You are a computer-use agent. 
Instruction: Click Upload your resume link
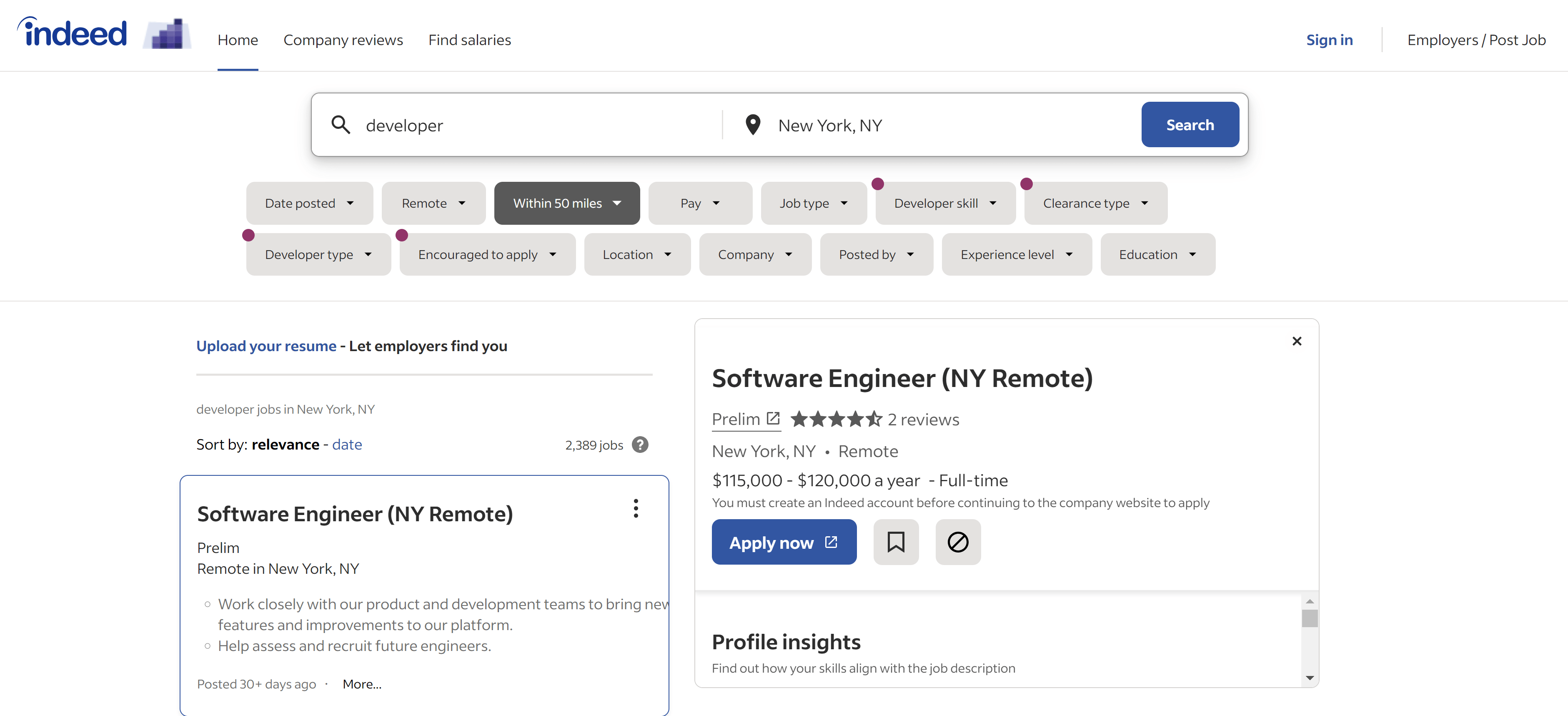tap(266, 346)
